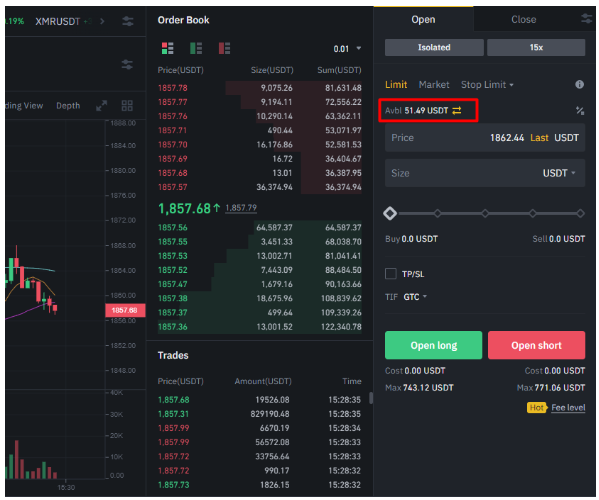Open the order type info icon
The height and width of the screenshot is (500, 599).
(579, 84)
